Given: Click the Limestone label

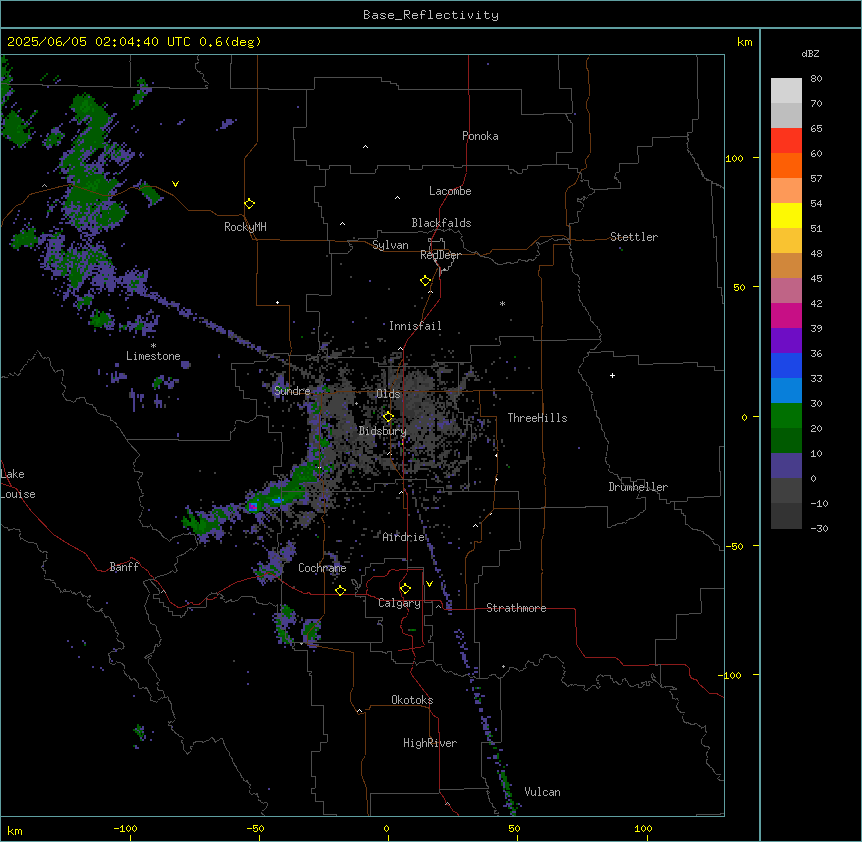Looking at the screenshot, I should point(153,356).
